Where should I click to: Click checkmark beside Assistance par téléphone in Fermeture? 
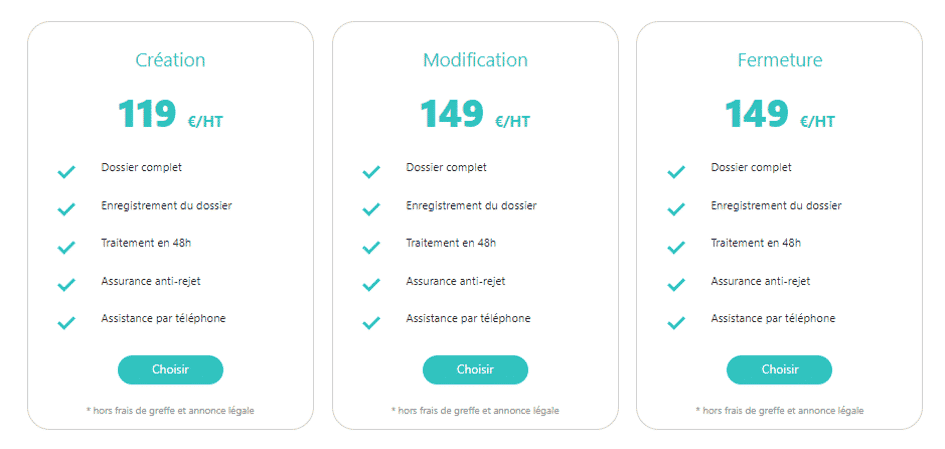tap(676, 323)
